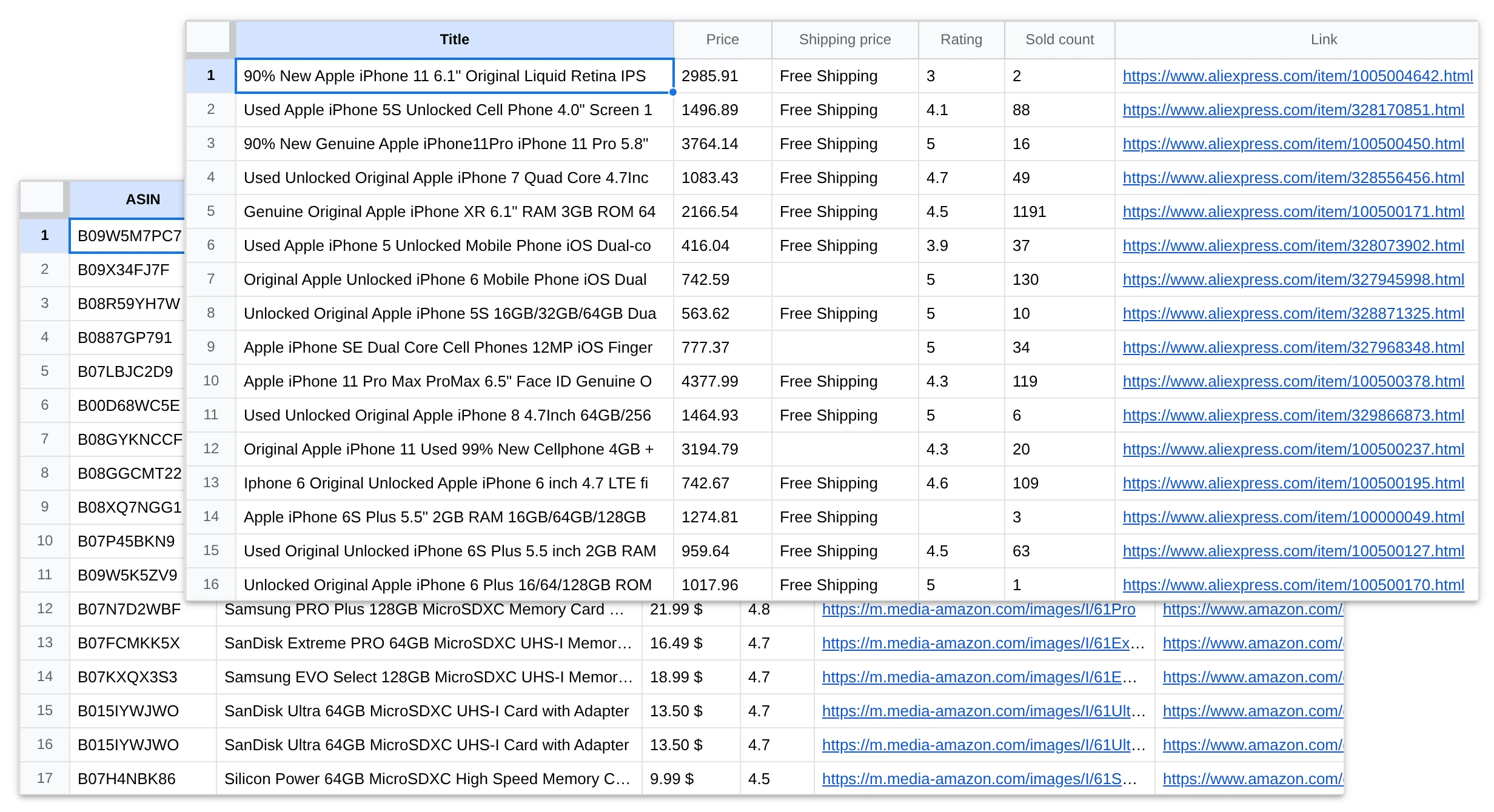Grab the fill handle on the selected Title cell
1494x812 pixels.
(673, 92)
